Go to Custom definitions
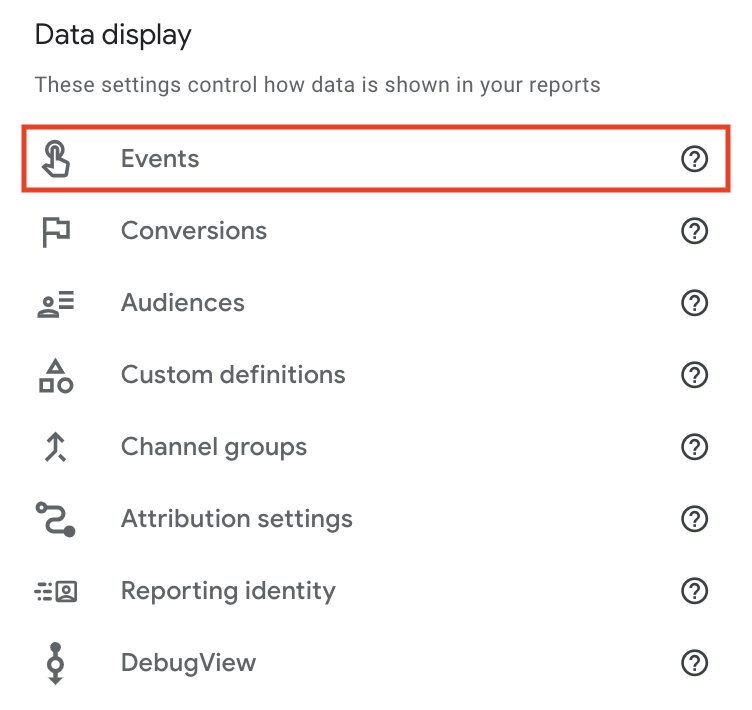 pyautogui.click(x=376, y=375)
